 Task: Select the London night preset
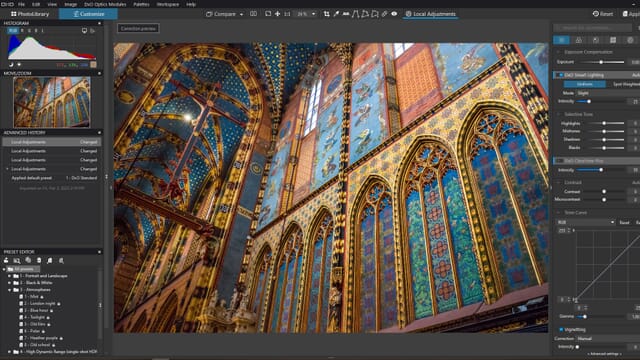click(x=40, y=304)
